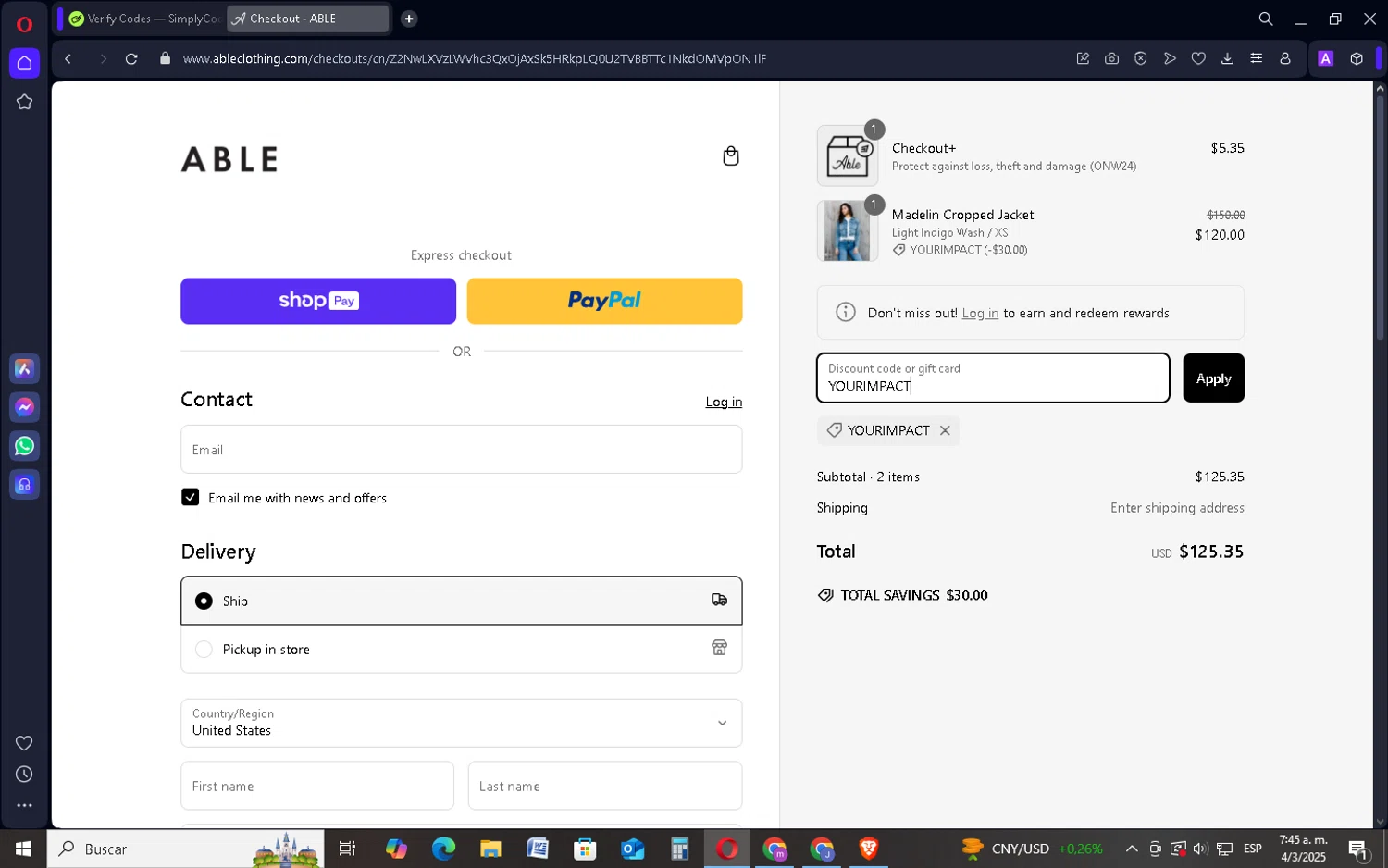Screen dimensions: 1388x868
Task: Click the Opera logo menu button
Action: (x=25, y=24)
